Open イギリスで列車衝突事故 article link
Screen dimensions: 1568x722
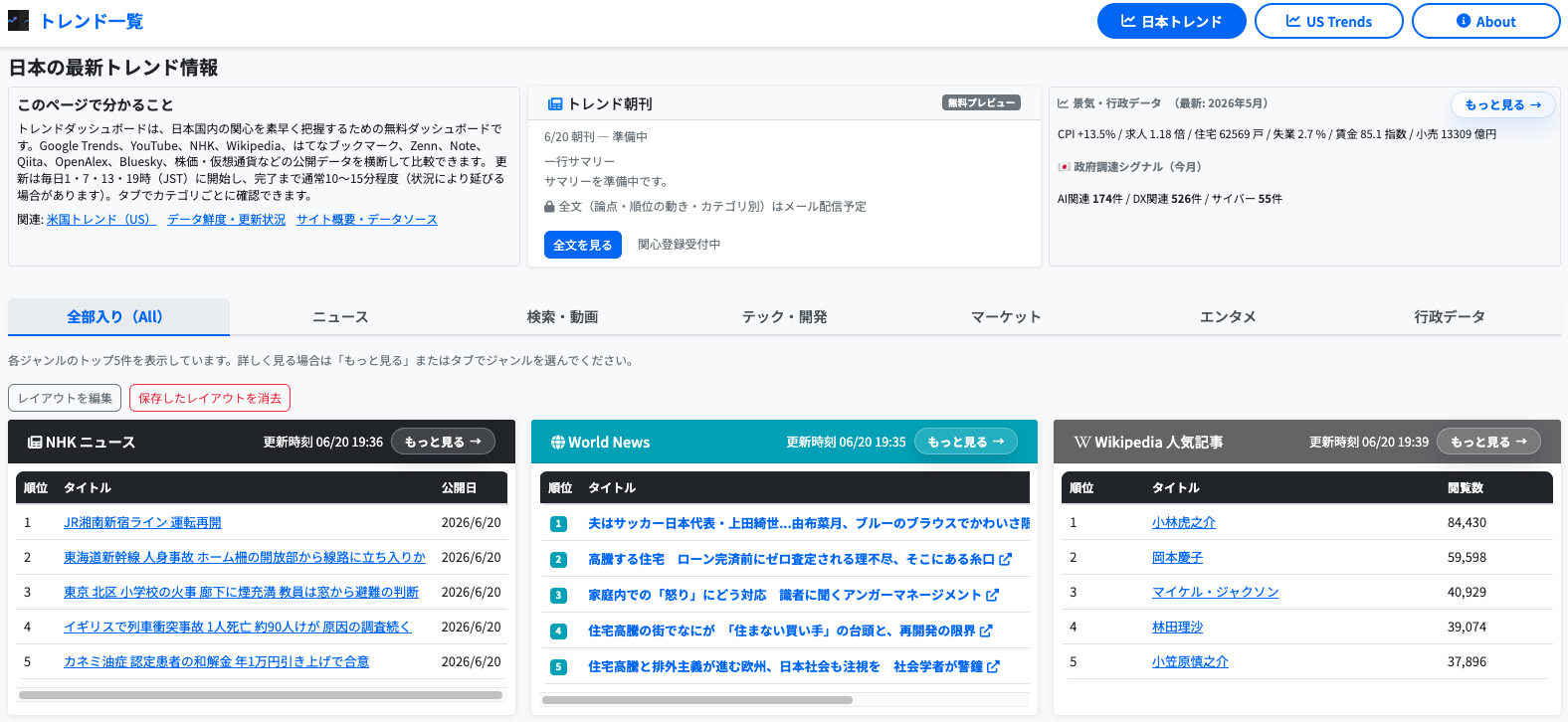[x=237, y=628]
